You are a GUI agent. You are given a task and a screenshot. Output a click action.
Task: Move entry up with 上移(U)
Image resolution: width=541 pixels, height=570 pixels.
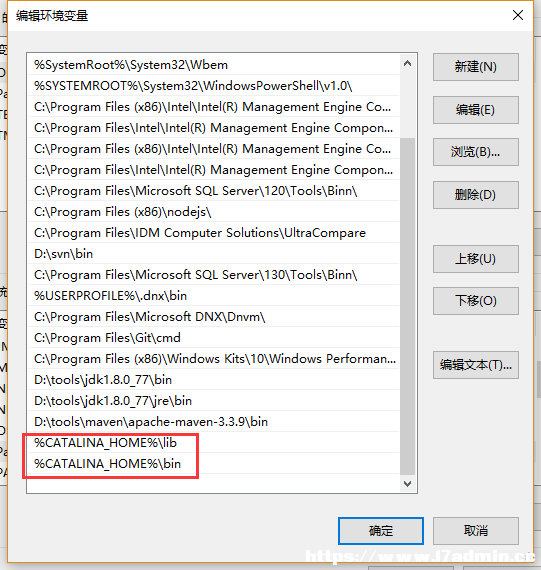click(x=476, y=259)
